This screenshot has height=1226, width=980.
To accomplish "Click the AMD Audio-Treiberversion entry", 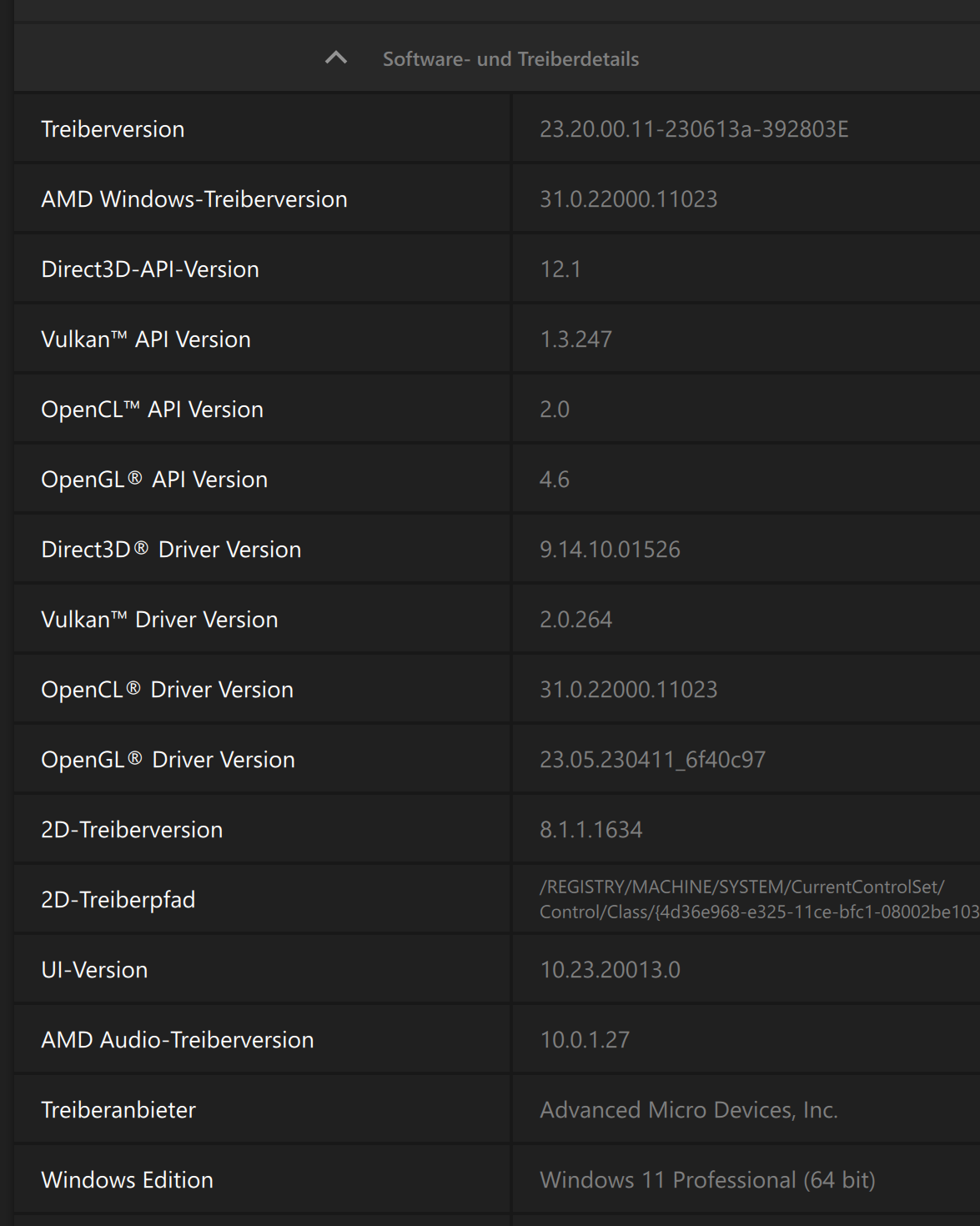I will 177,1039.
